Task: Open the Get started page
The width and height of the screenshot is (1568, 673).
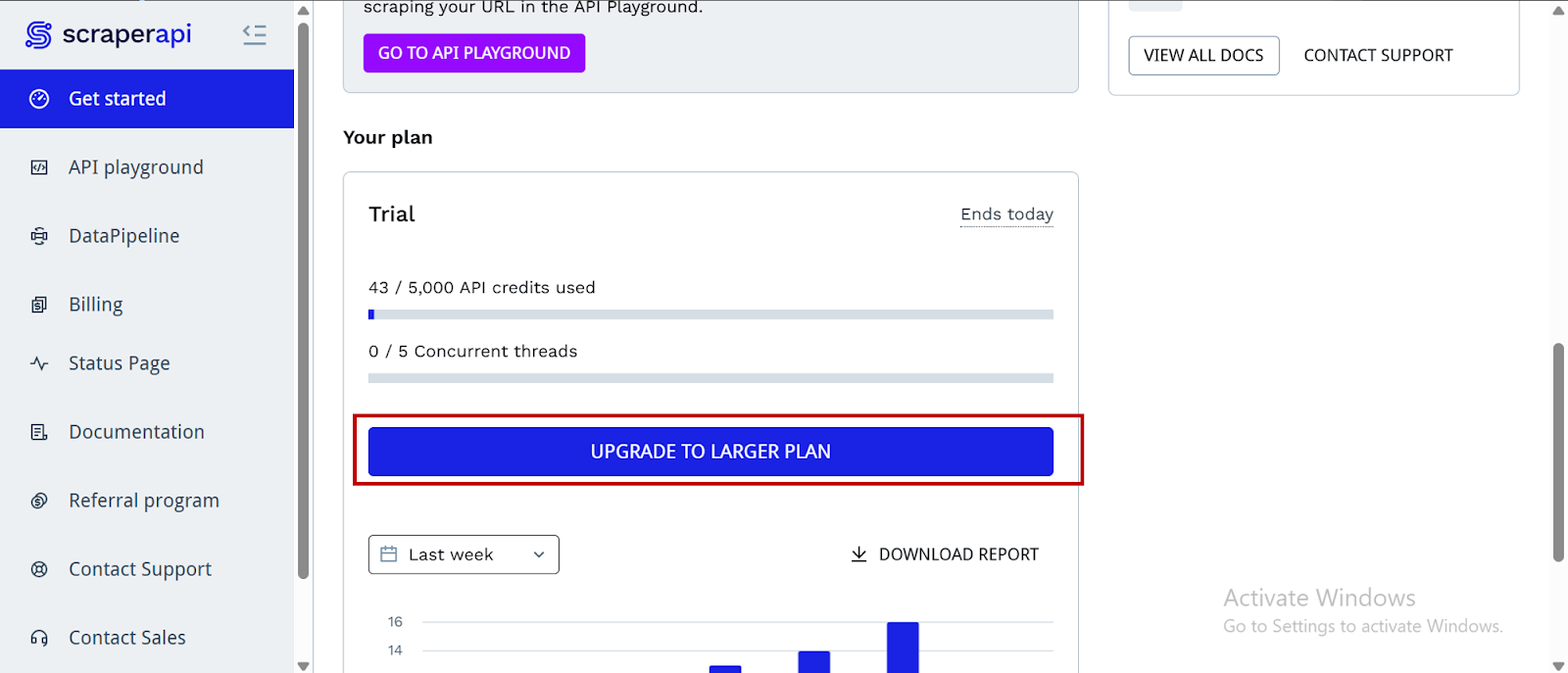Action: (147, 99)
